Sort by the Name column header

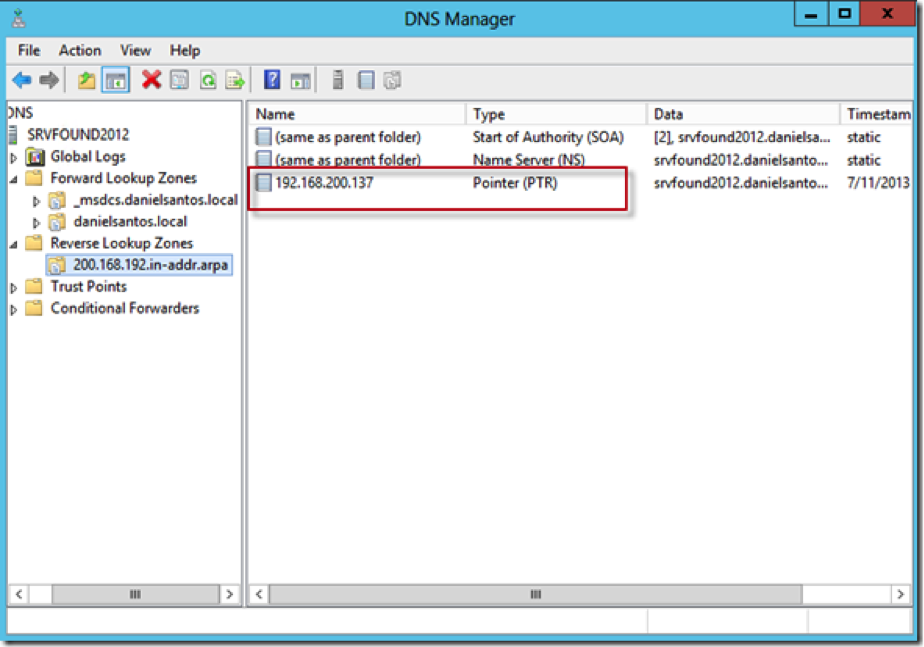click(358, 114)
